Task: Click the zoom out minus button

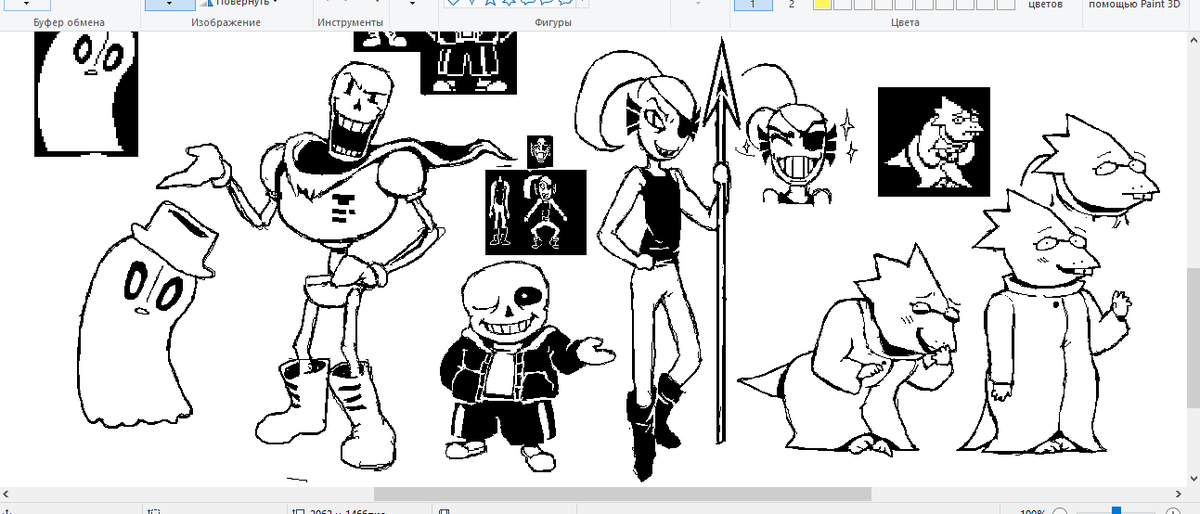Action: [1060, 510]
